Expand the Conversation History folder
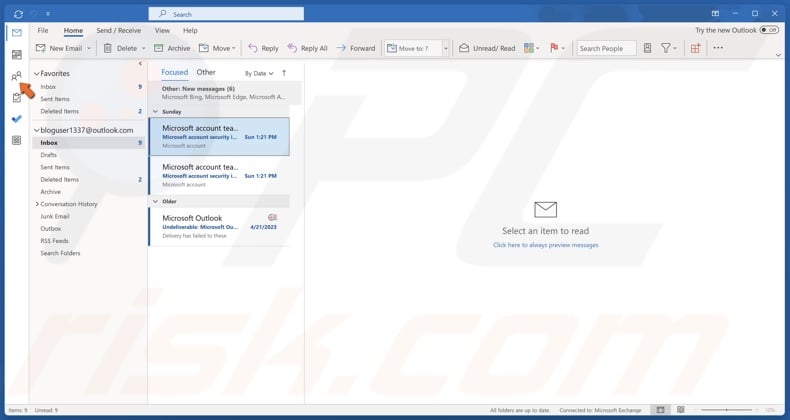 (x=37, y=204)
